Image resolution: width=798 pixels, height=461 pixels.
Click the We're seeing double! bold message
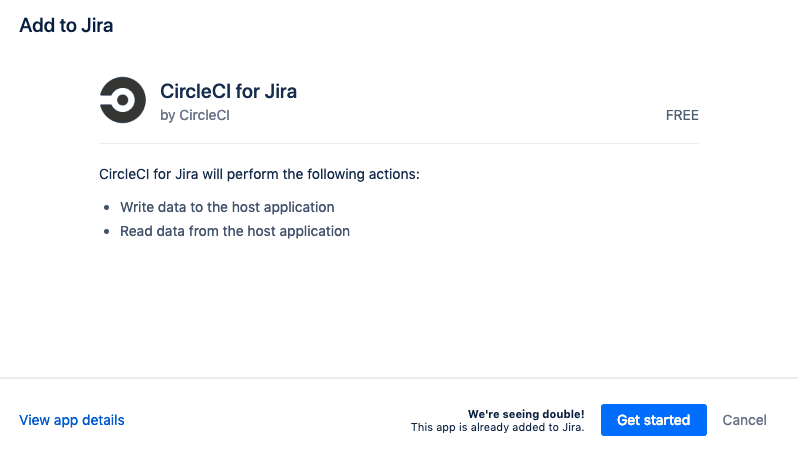tap(526, 414)
